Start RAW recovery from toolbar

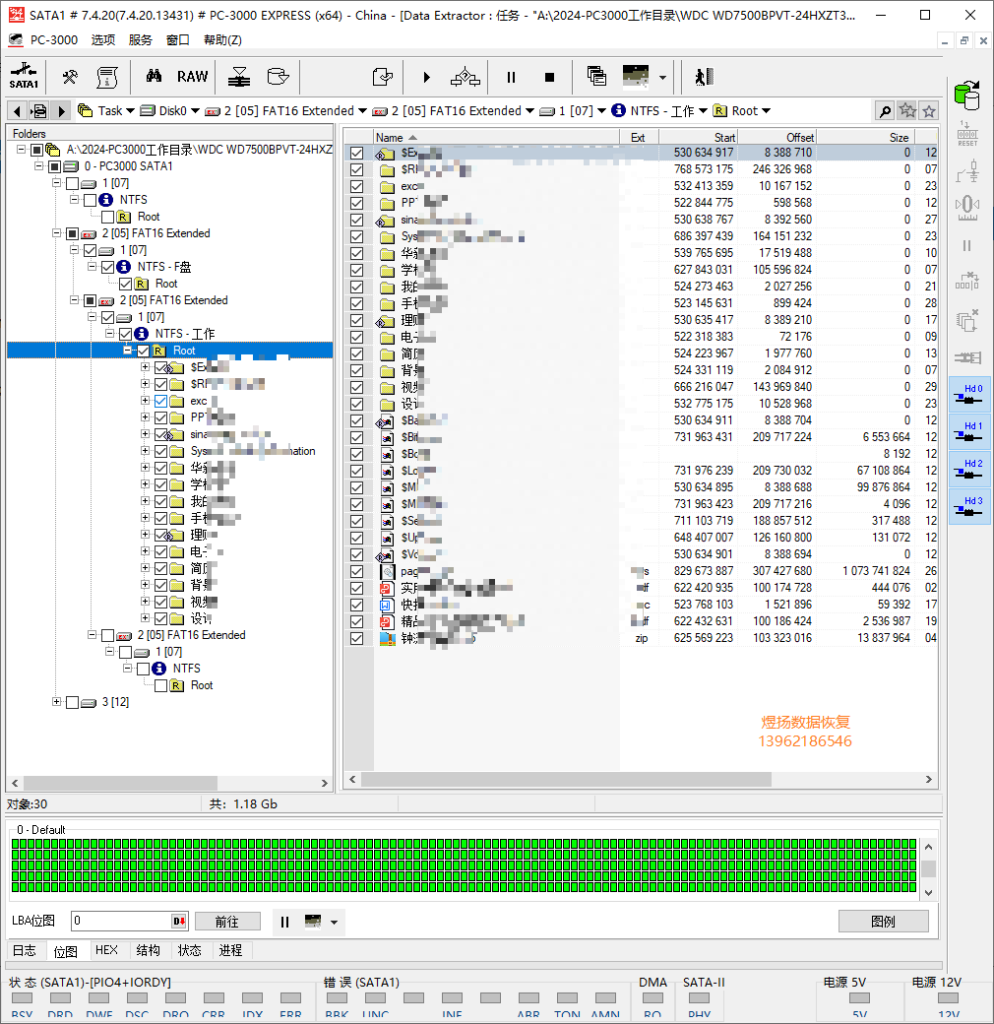[193, 77]
